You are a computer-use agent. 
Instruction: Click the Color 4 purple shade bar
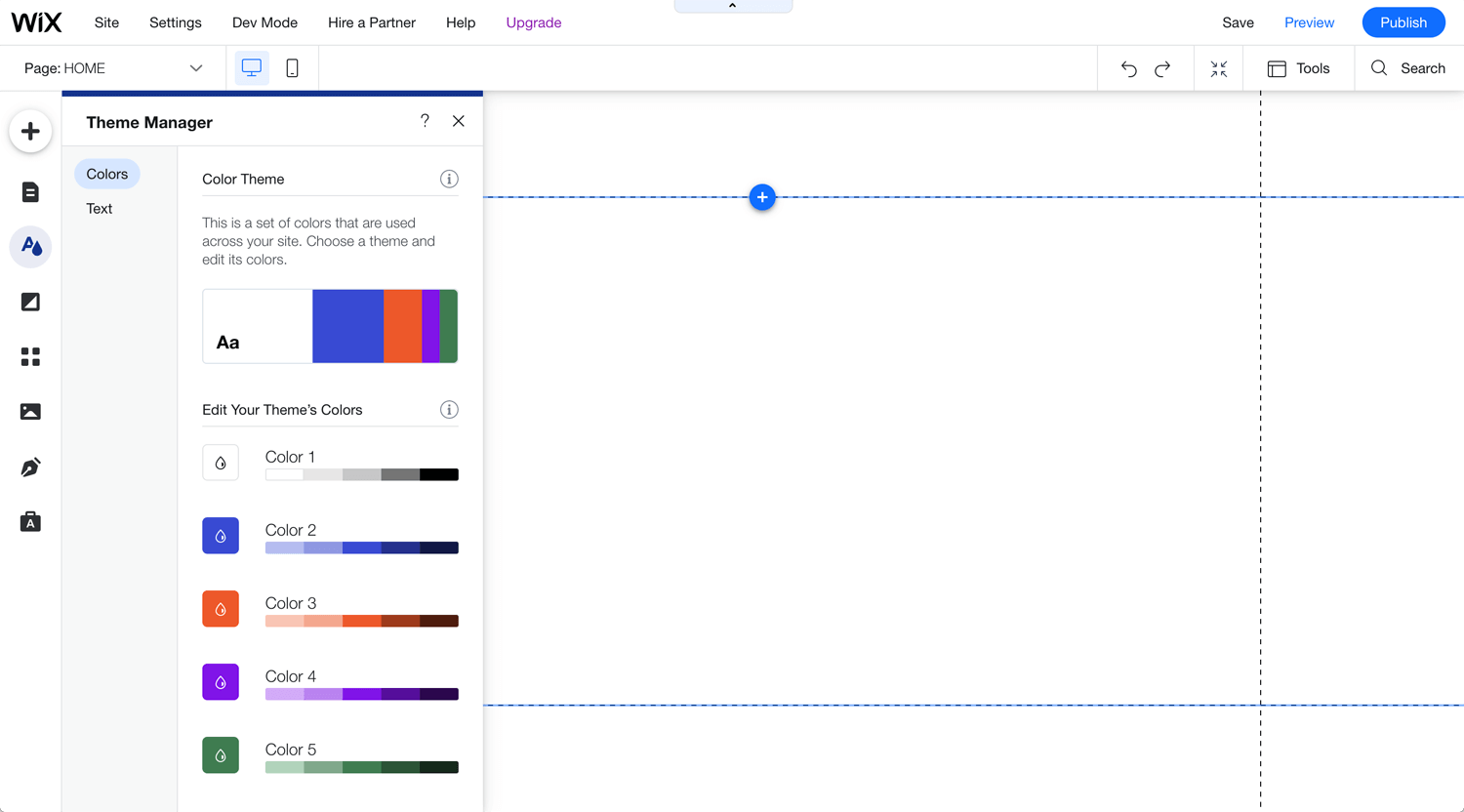[x=362, y=695]
